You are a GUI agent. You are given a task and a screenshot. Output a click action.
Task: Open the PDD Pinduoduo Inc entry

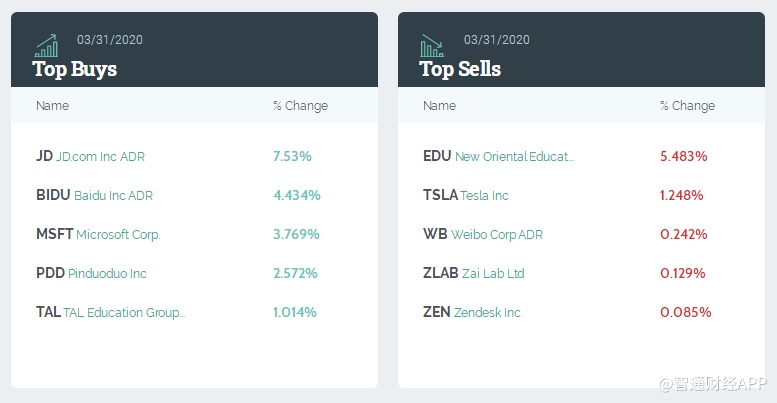[x=91, y=273]
